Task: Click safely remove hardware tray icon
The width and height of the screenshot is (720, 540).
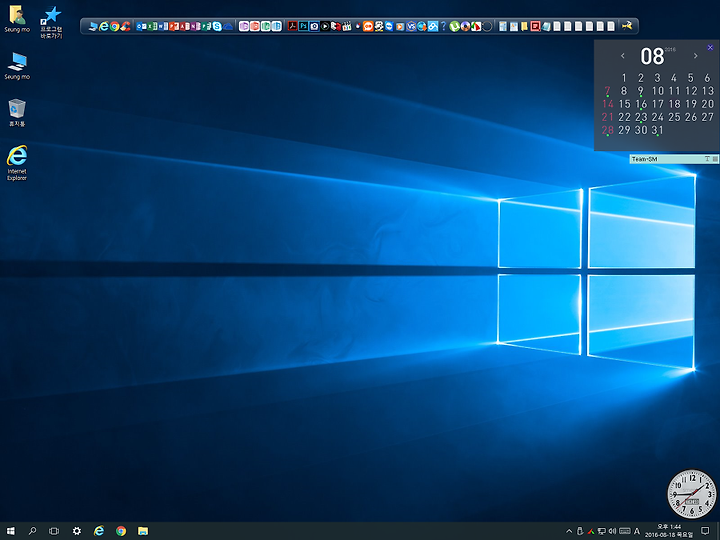Action: (580, 531)
